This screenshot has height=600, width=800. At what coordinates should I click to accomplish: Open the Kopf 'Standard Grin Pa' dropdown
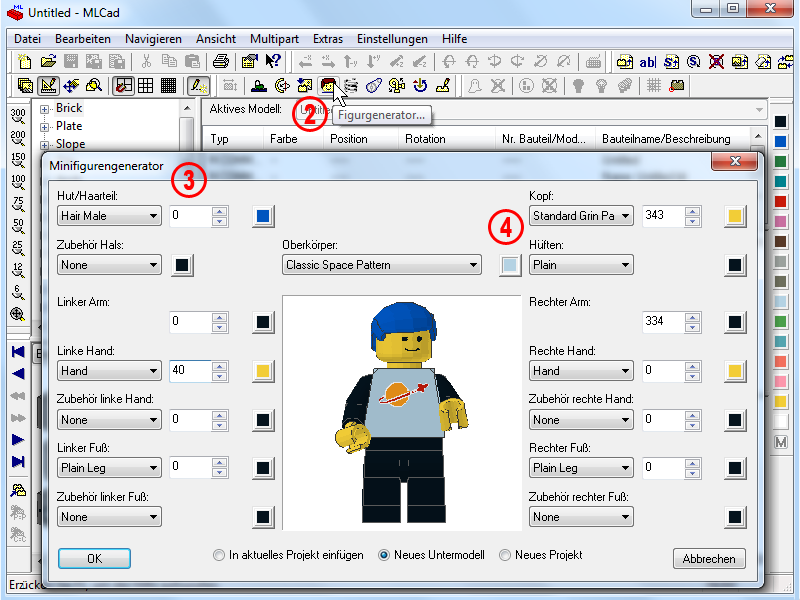click(581, 216)
